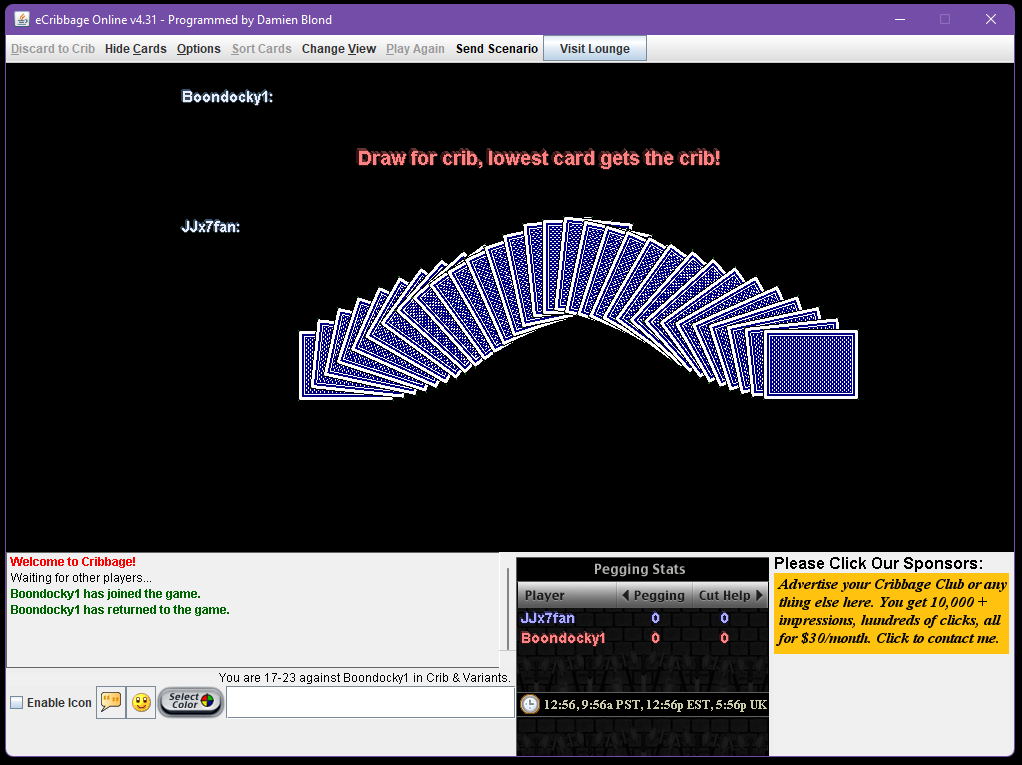1022x765 pixels.
Task: Click the right arrow beside Cut Help
Action: click(759, 595)
